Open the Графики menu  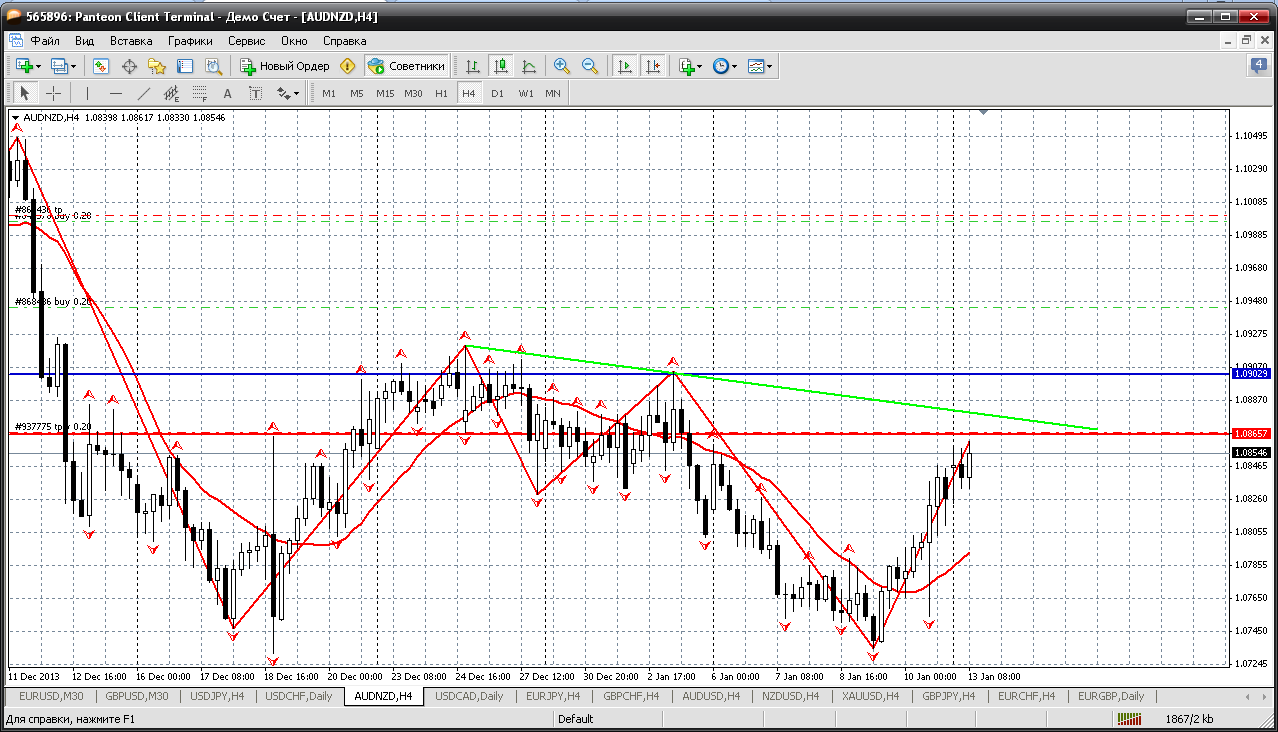190,41
